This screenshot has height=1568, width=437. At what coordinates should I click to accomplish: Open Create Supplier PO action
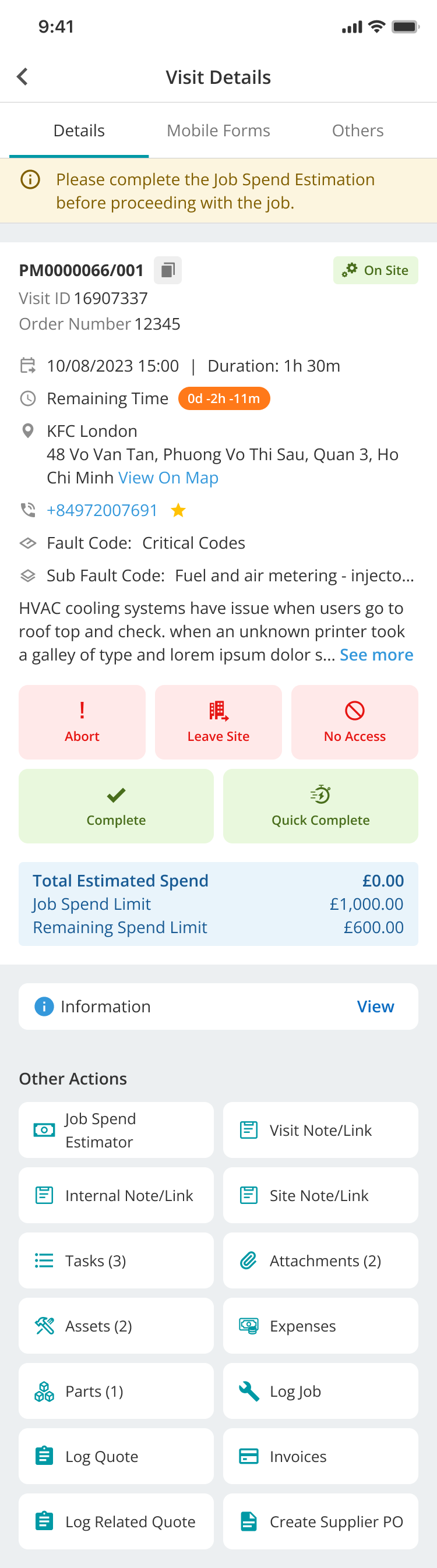click(x=320, y=1522)
